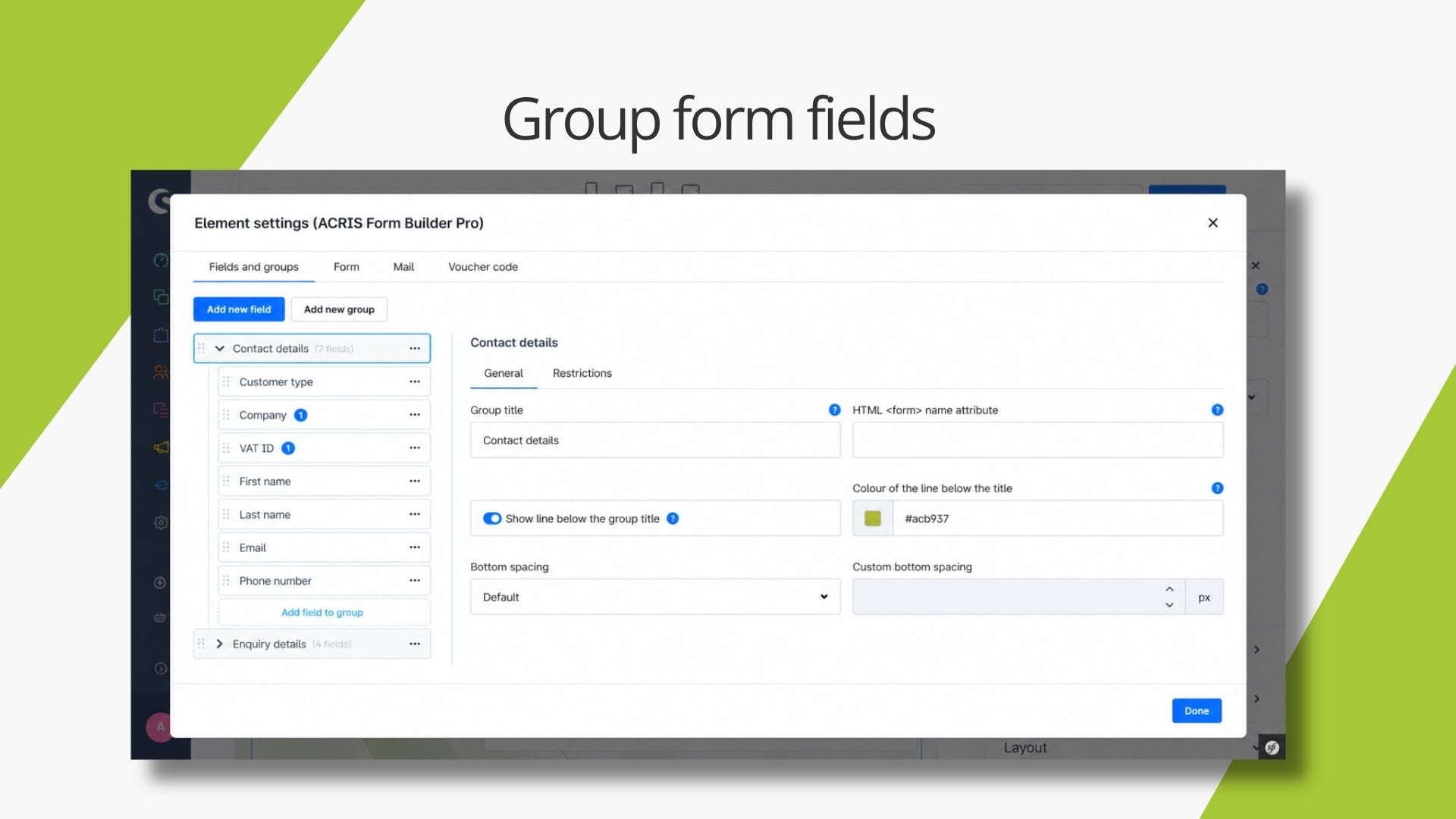This screenshot has width=1456, height=819.
Task: Select the General tab
Action: [504, 373]
